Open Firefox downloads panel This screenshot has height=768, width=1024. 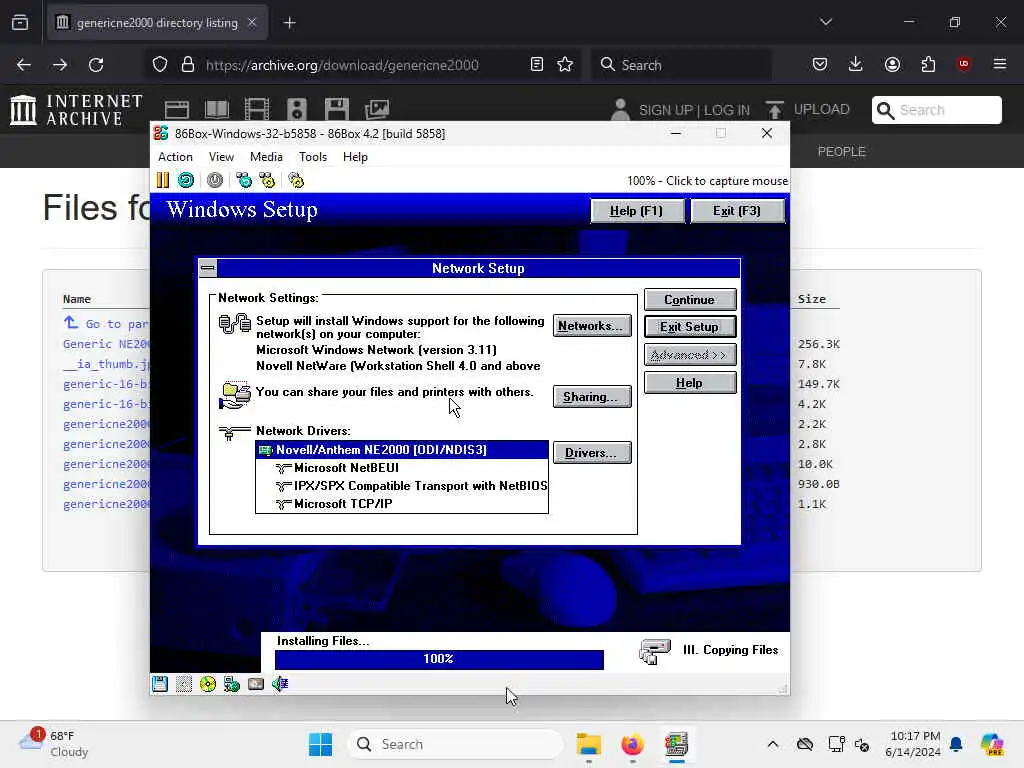click(x=856, y=64)
